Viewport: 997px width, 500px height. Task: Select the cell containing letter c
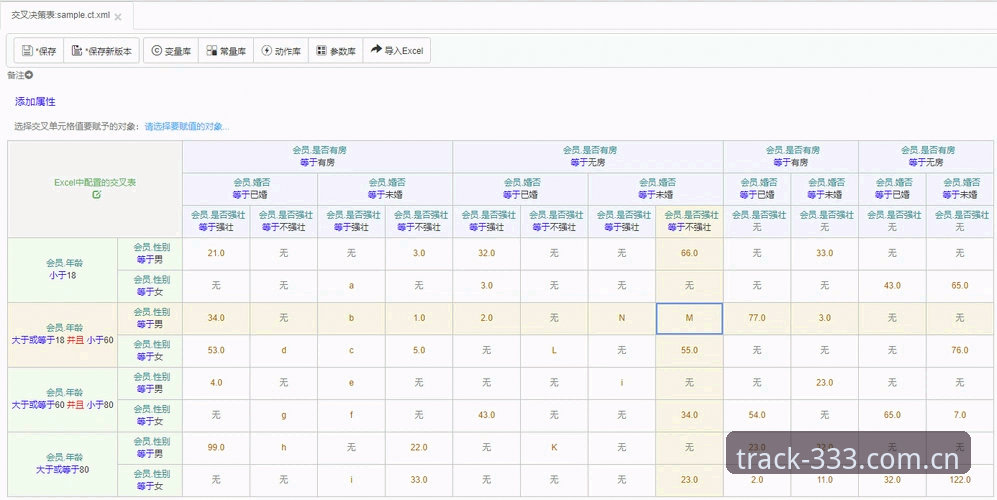click(351, 351)
